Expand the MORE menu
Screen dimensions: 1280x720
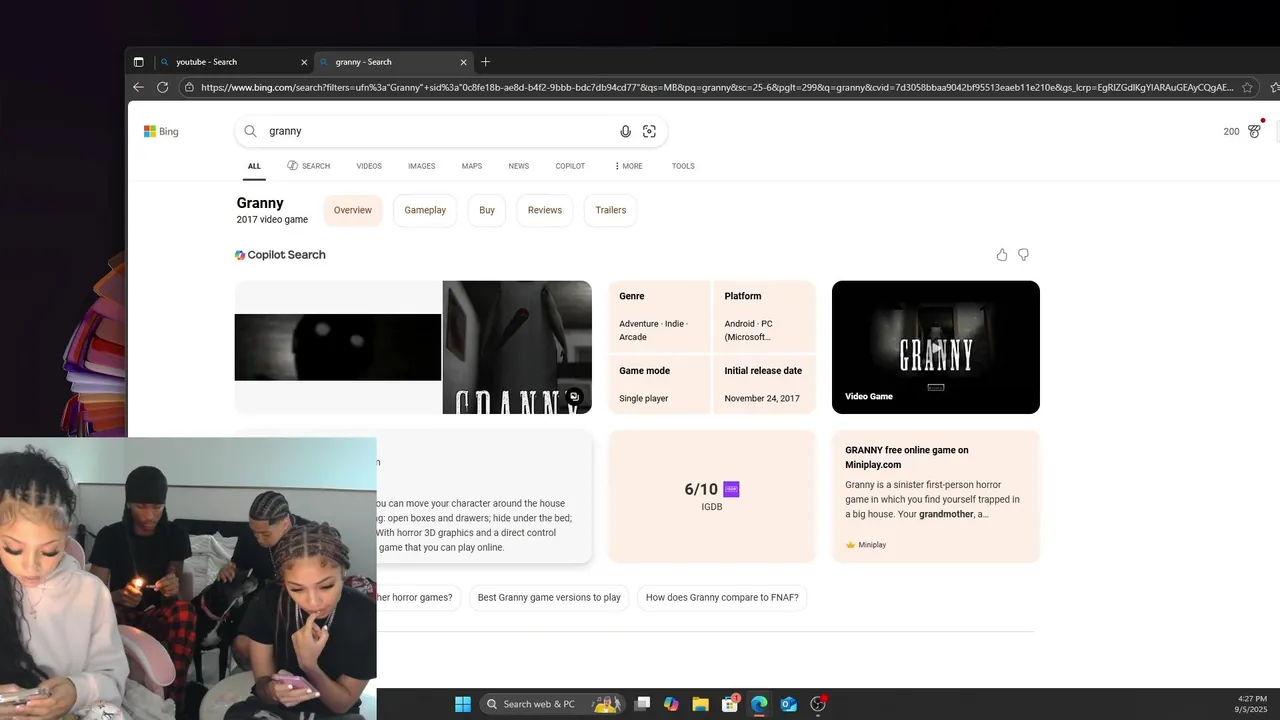pos(628,166)
